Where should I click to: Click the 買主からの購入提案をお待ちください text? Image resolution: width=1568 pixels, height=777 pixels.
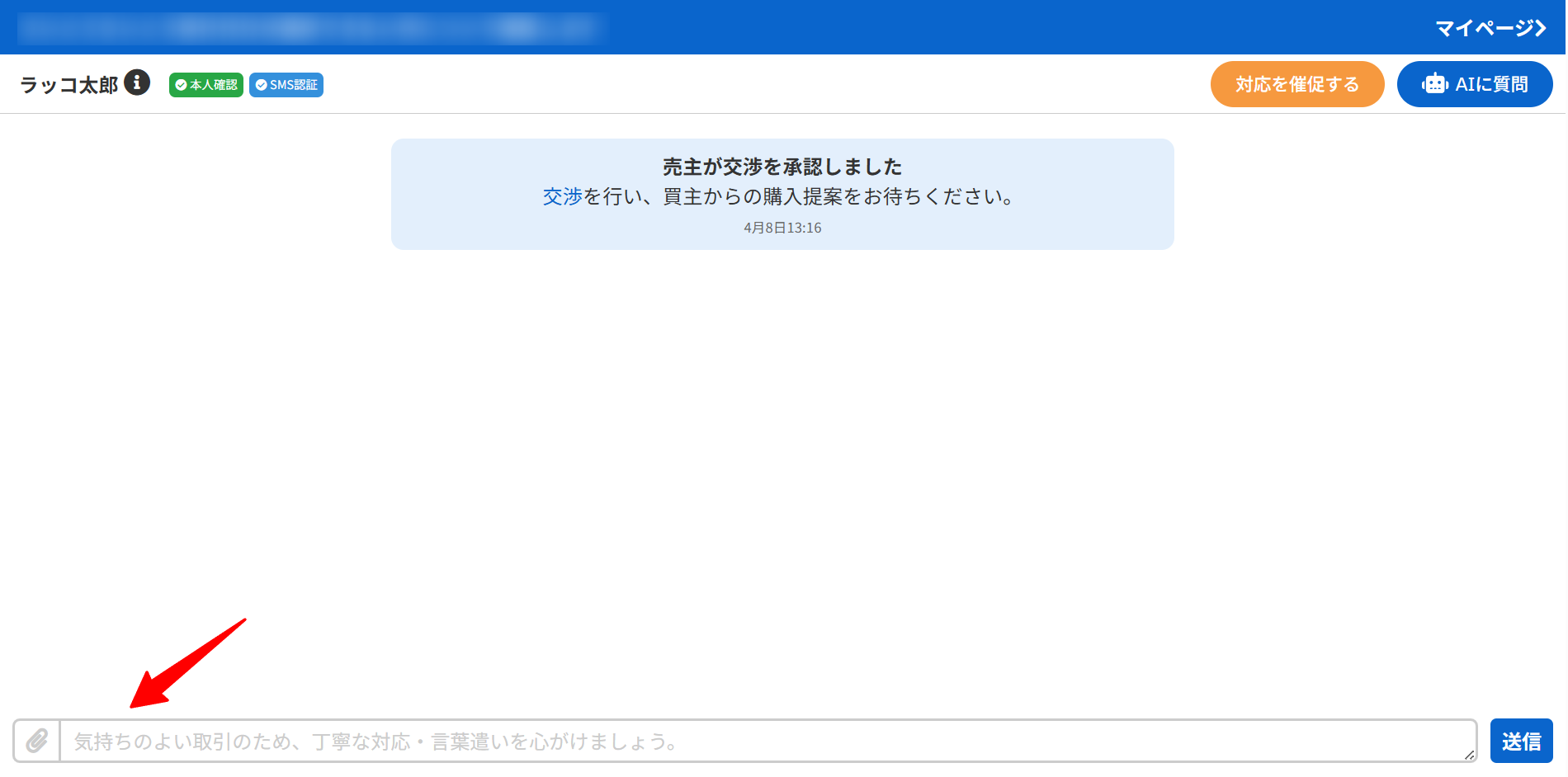(x=838, y=196)
